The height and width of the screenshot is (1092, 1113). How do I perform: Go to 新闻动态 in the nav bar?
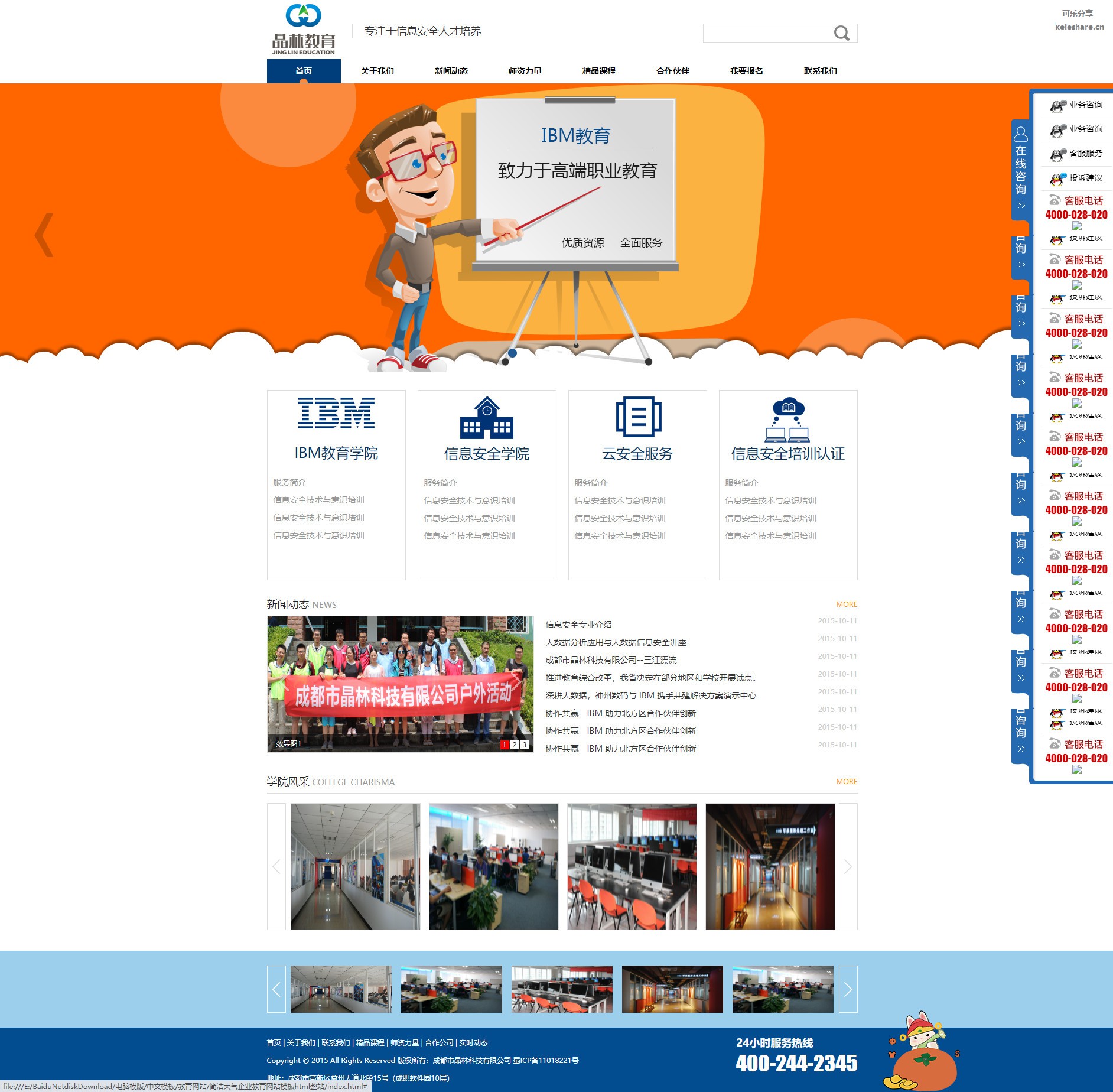pos(451,71)
